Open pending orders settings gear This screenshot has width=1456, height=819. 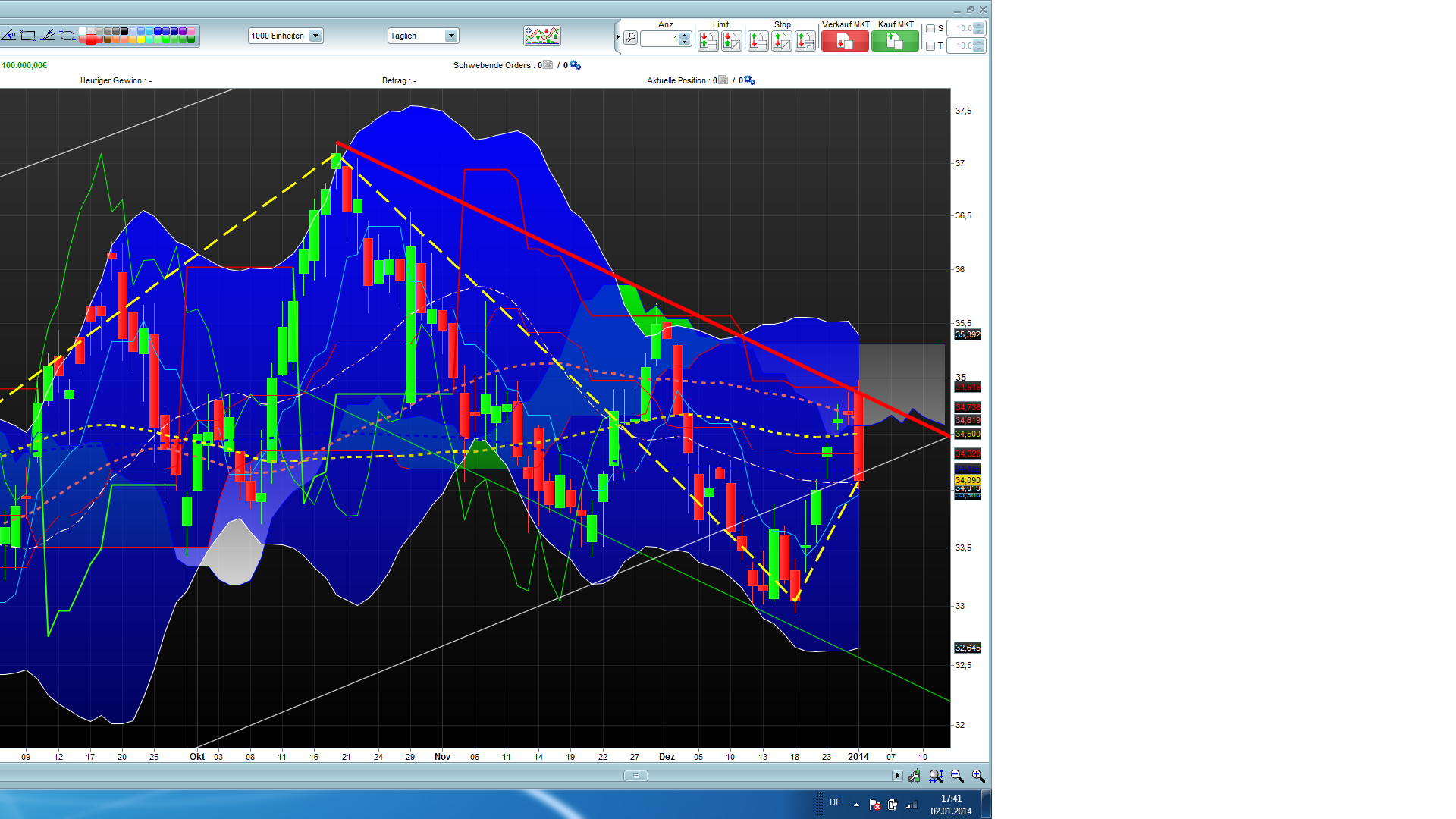click(x=575, y=65)
